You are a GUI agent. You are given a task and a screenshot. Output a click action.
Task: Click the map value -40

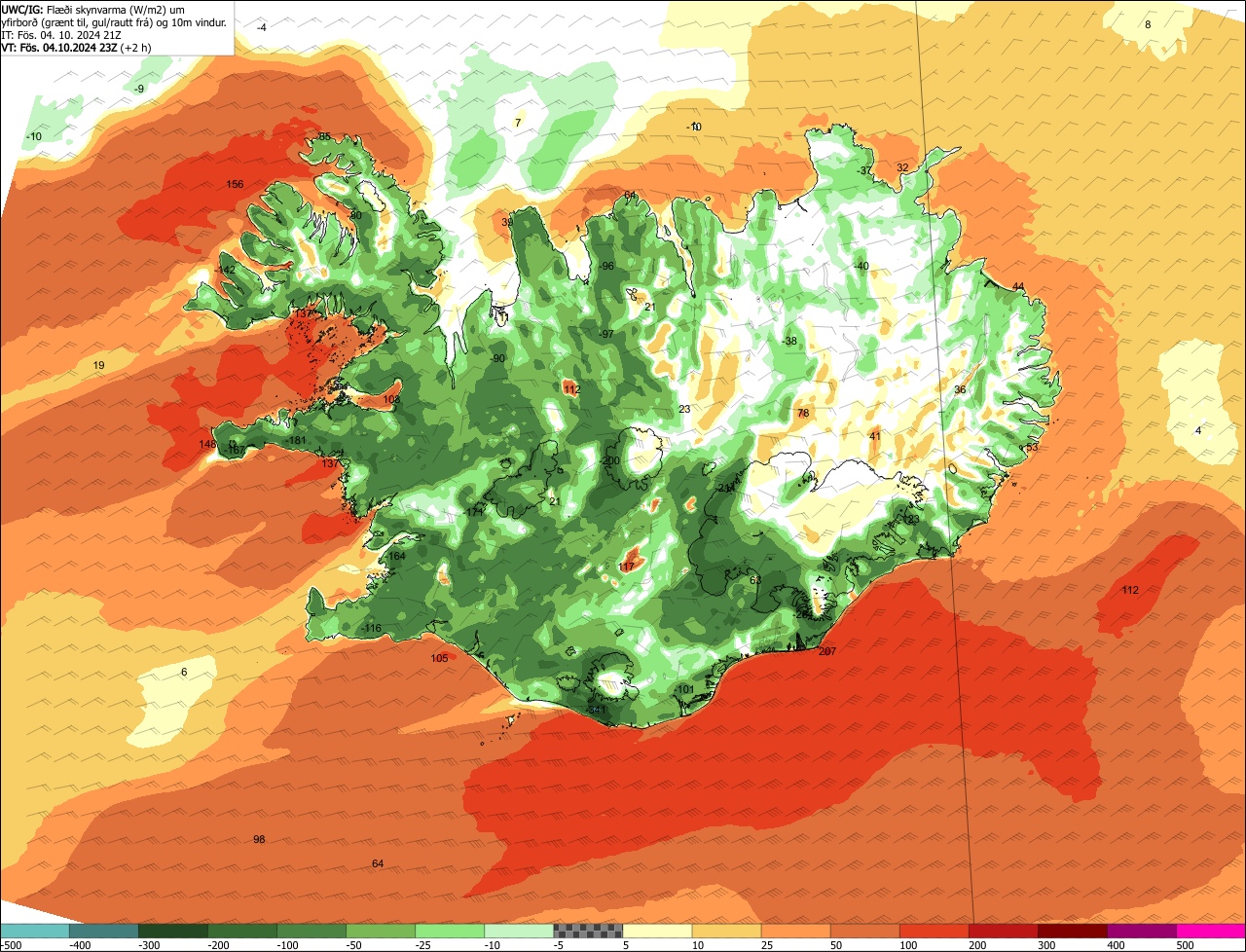[861, 266]
